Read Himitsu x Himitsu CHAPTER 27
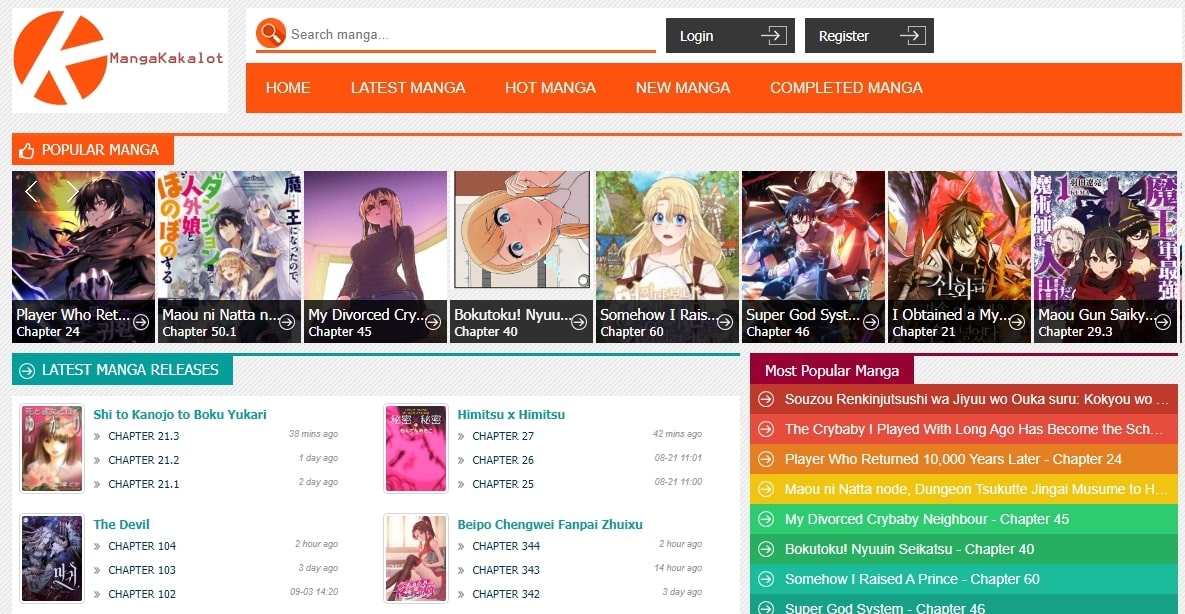Image resolution: width=1185 pixels, height=614 pixels. click(503, 436)
